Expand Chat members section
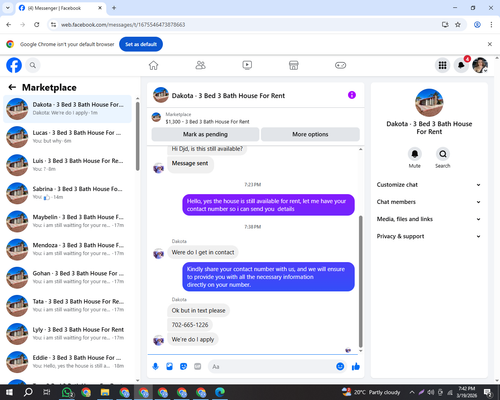The height and width of the screenshot is (400, 500). (429, 202)
